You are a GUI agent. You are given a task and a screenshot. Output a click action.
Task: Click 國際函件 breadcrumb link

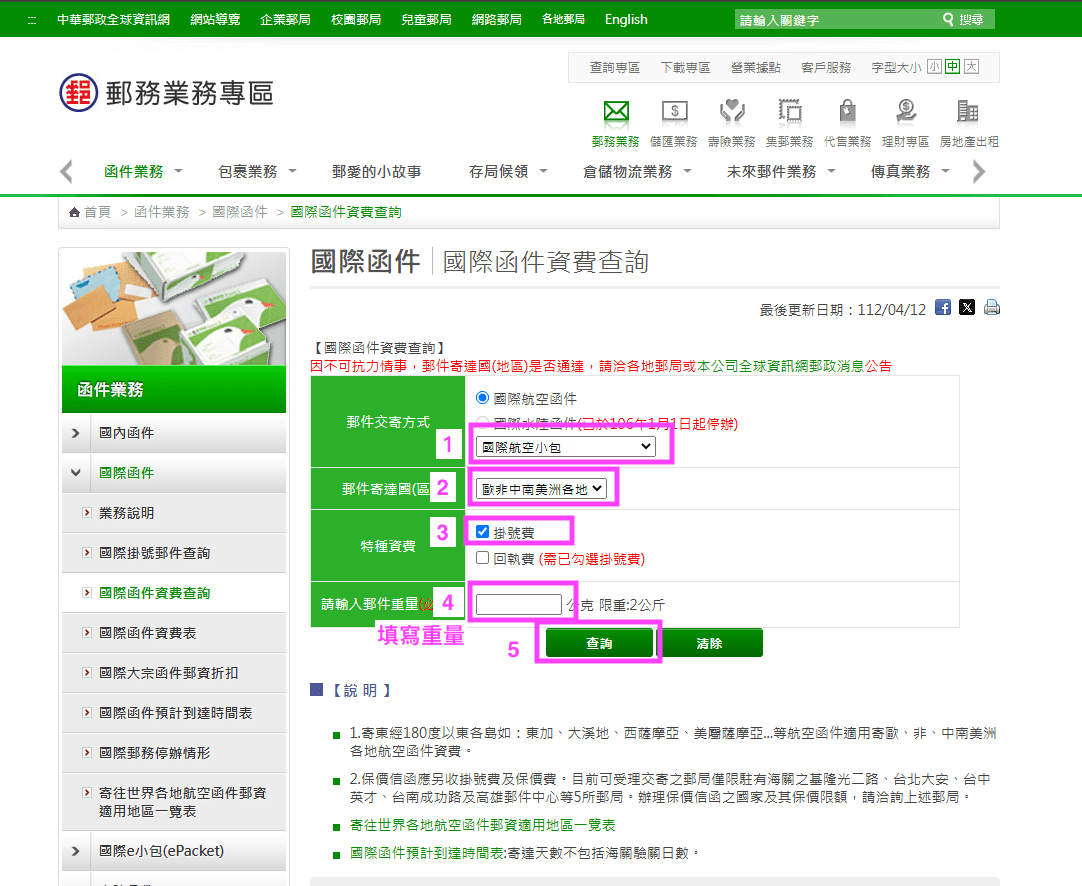239,212
